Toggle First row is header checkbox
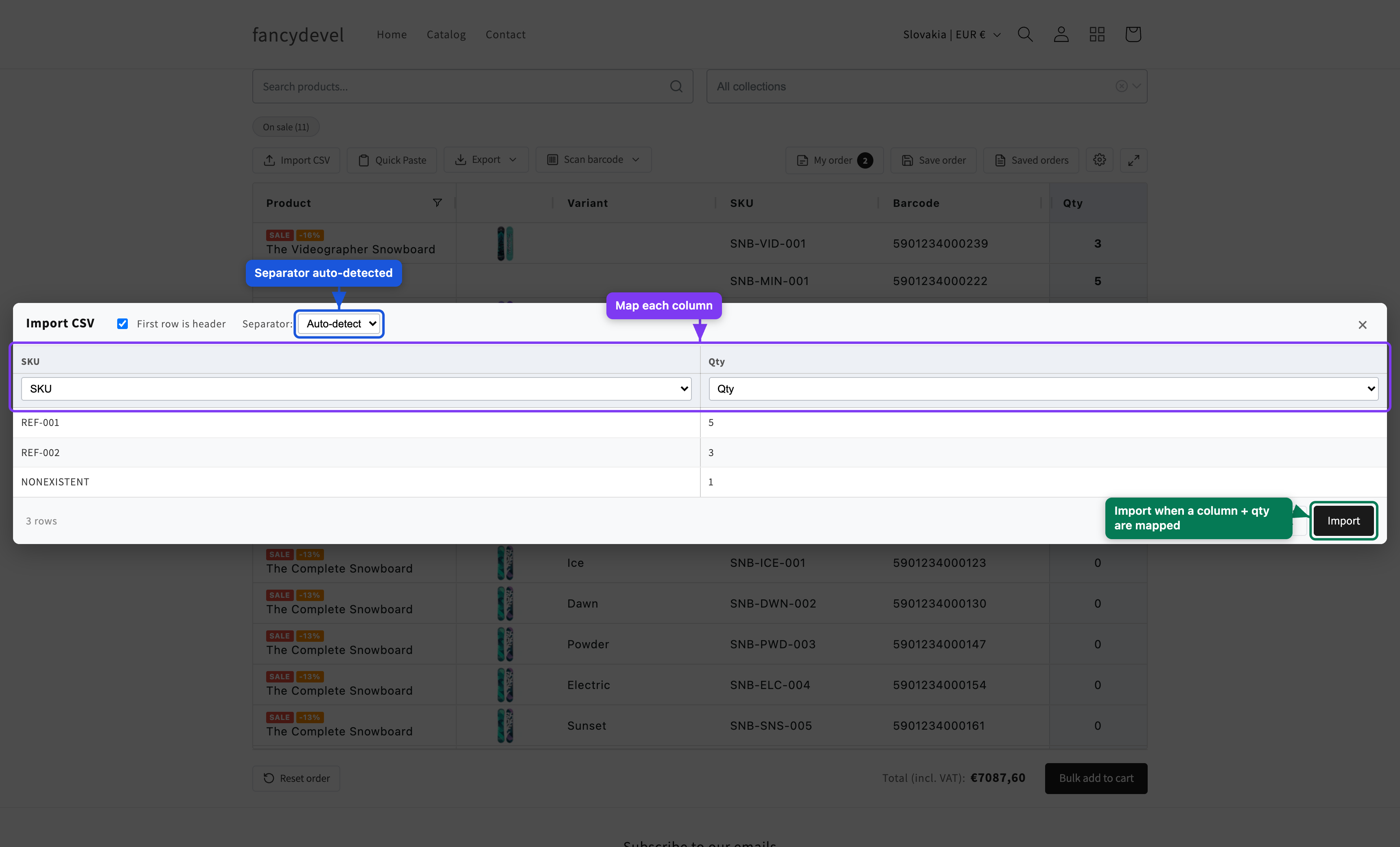Screen dimensions: 1400x847 [122, 323]
